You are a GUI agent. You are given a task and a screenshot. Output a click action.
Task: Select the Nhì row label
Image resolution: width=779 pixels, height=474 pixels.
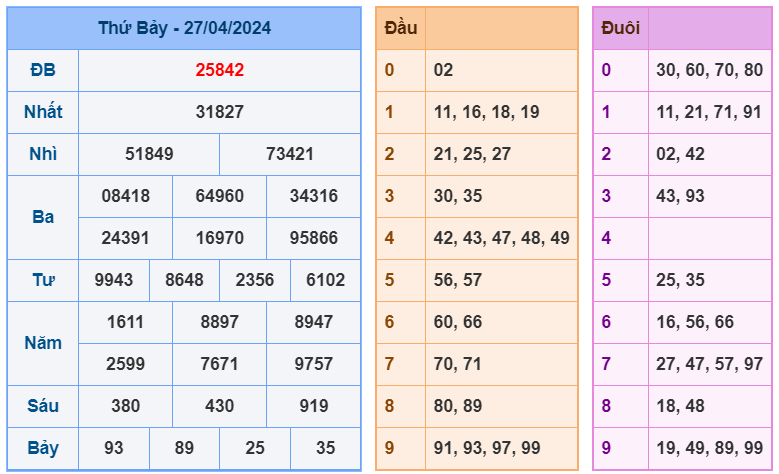click(43, 154)
